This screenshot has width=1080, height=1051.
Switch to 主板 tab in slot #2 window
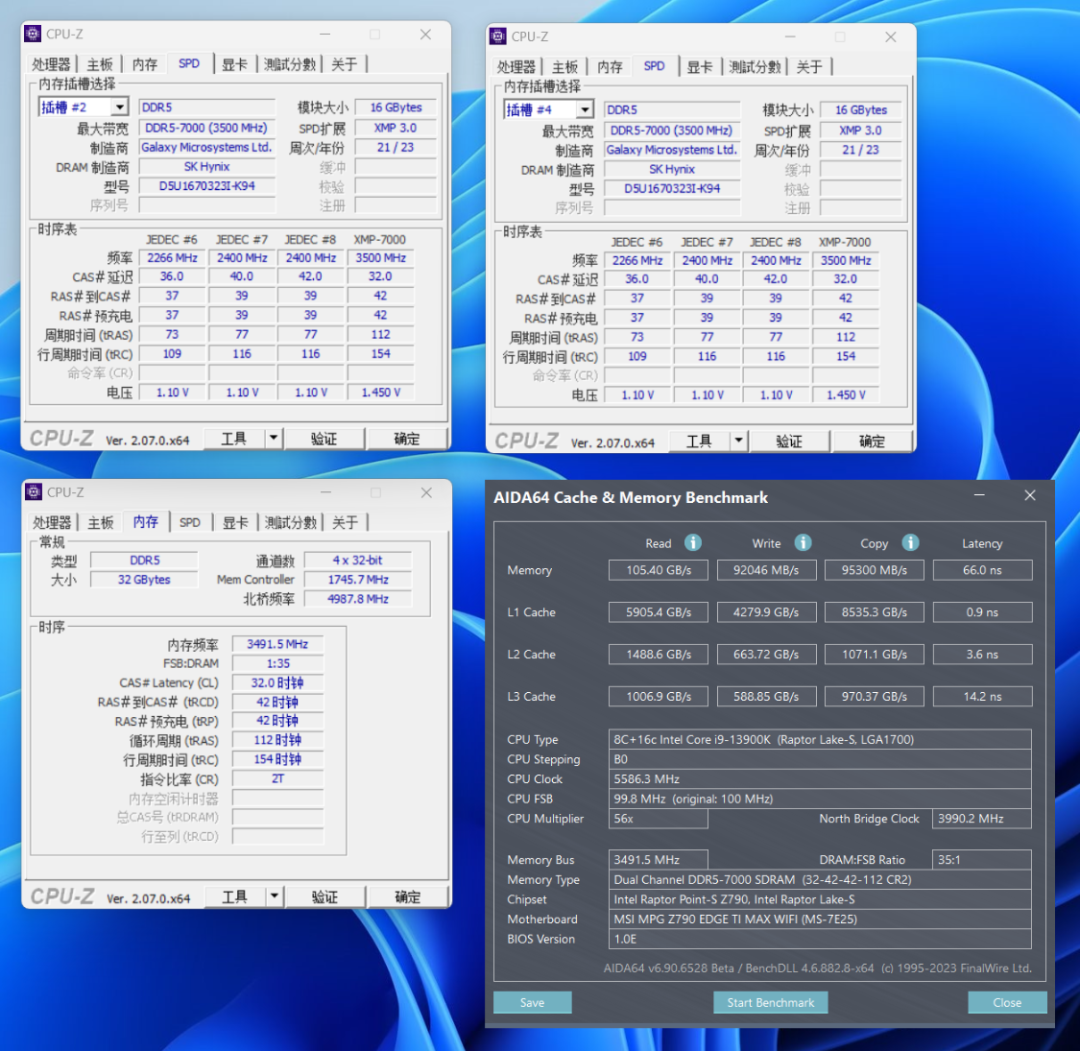[x=100, y=64]
